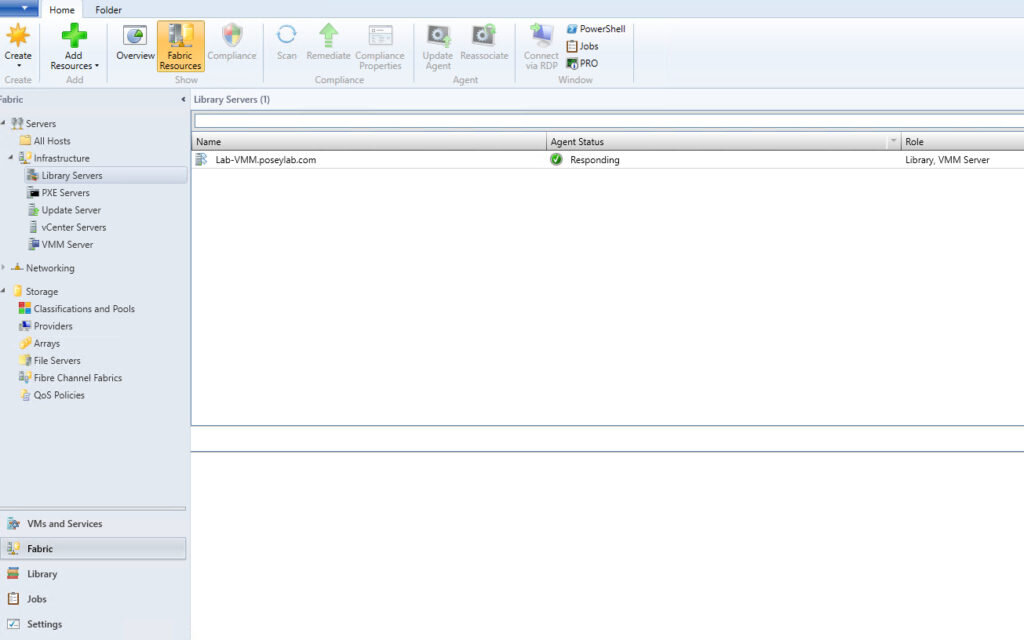Collapse the Storage tree node

3,291
